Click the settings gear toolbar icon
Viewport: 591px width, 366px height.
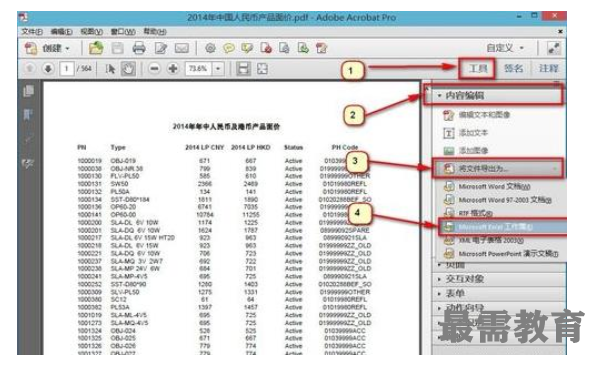click(210, 48)
